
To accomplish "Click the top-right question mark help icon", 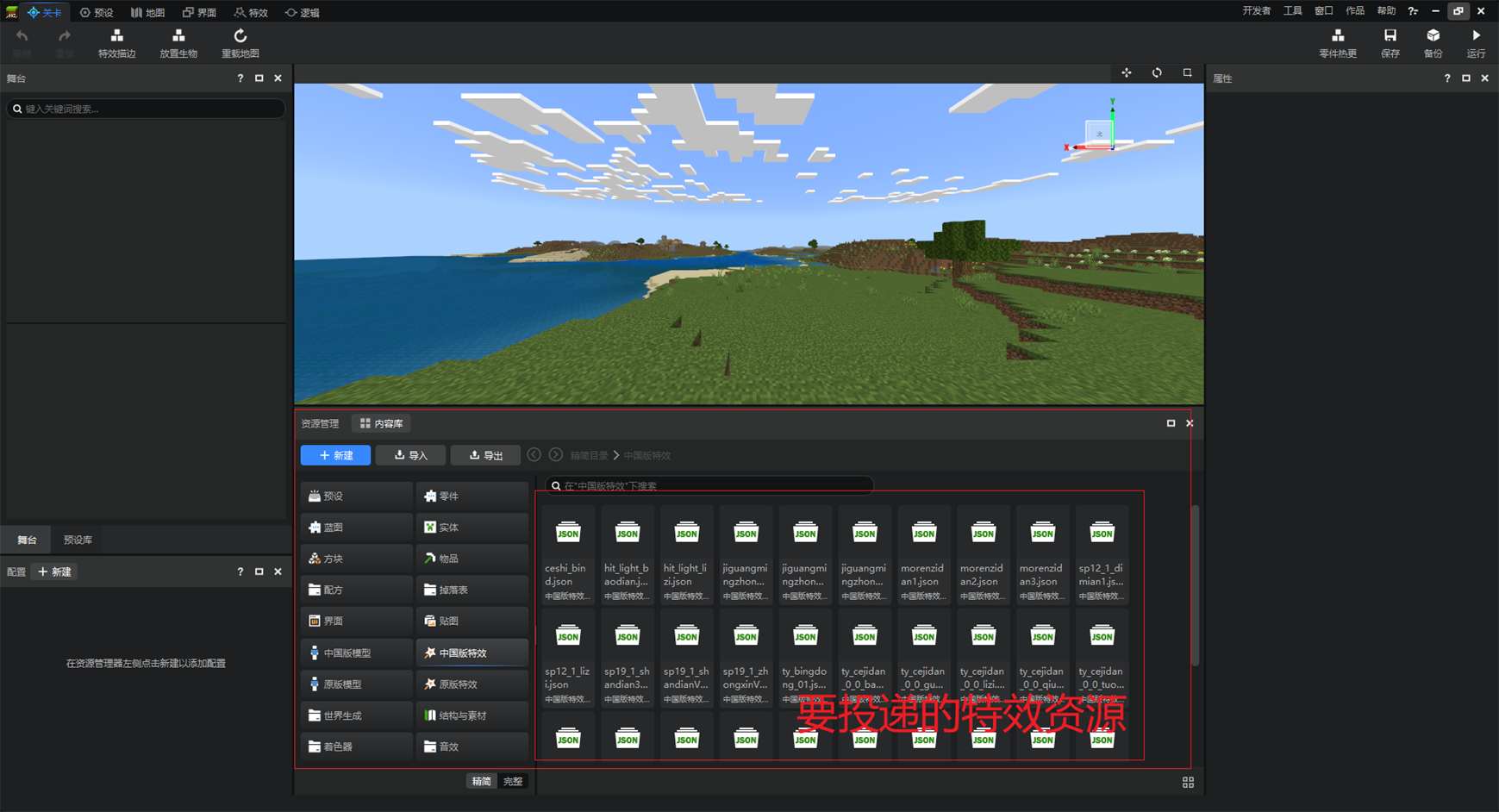I will pyautogui.click(x=1413, y=11).
